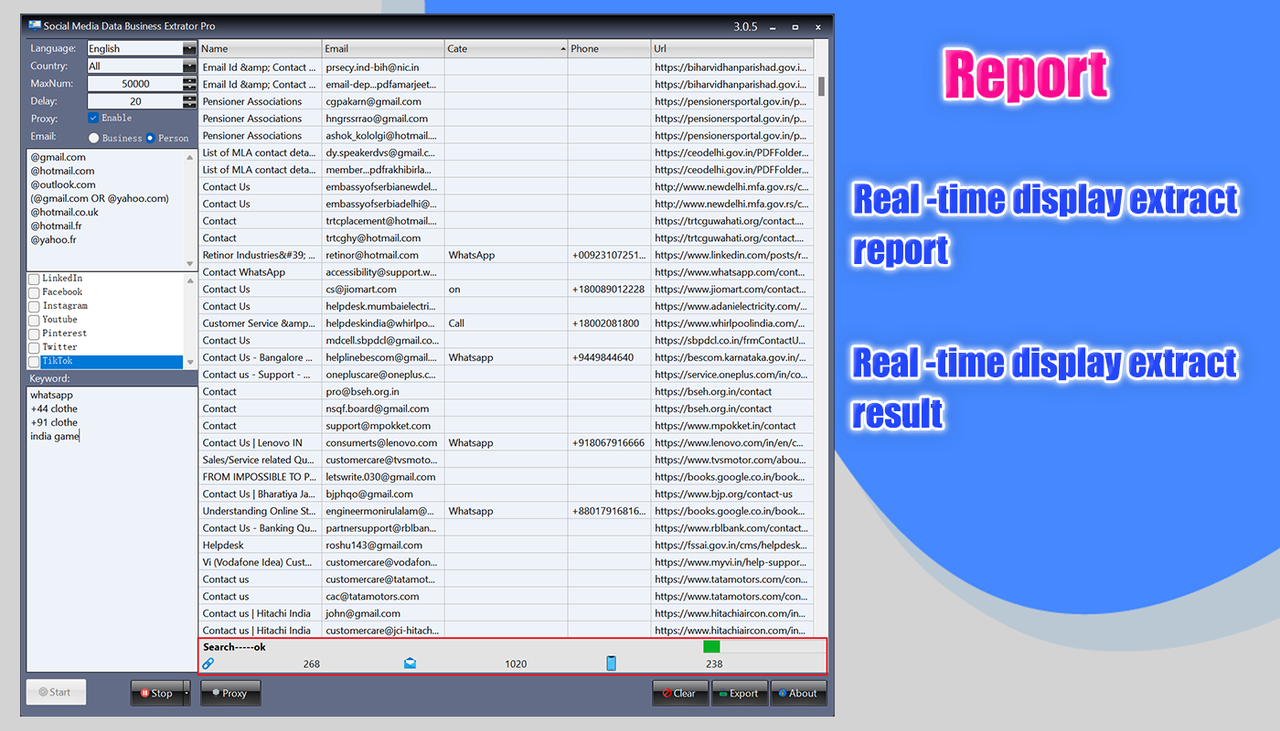This screenshot has width=1280, height=731.
Task: Click the phone number count icon
Action: [610, 662]
